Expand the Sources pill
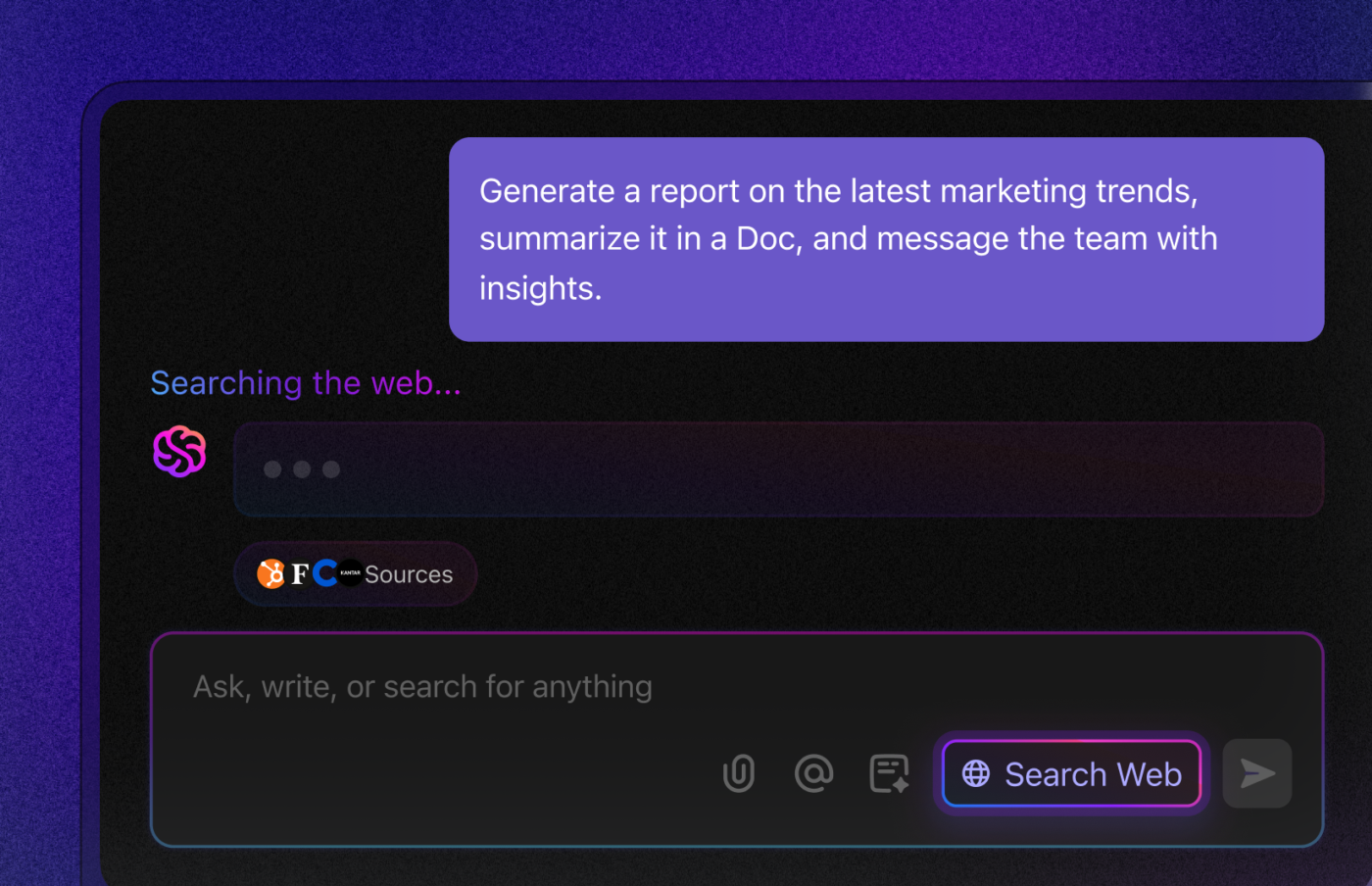 [355, 573]
